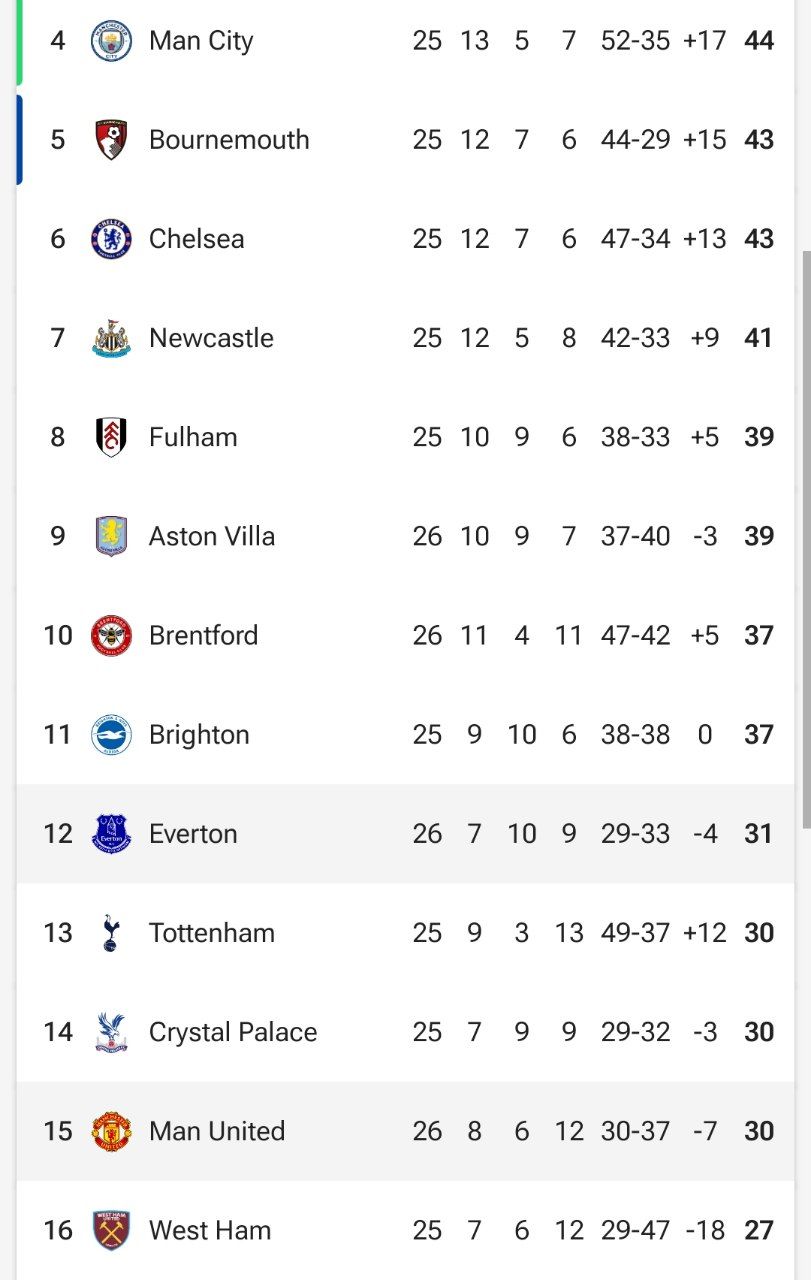Open the Crystal Palace team name
This screenshot has width=811, height=1280.
[233, 1032]
